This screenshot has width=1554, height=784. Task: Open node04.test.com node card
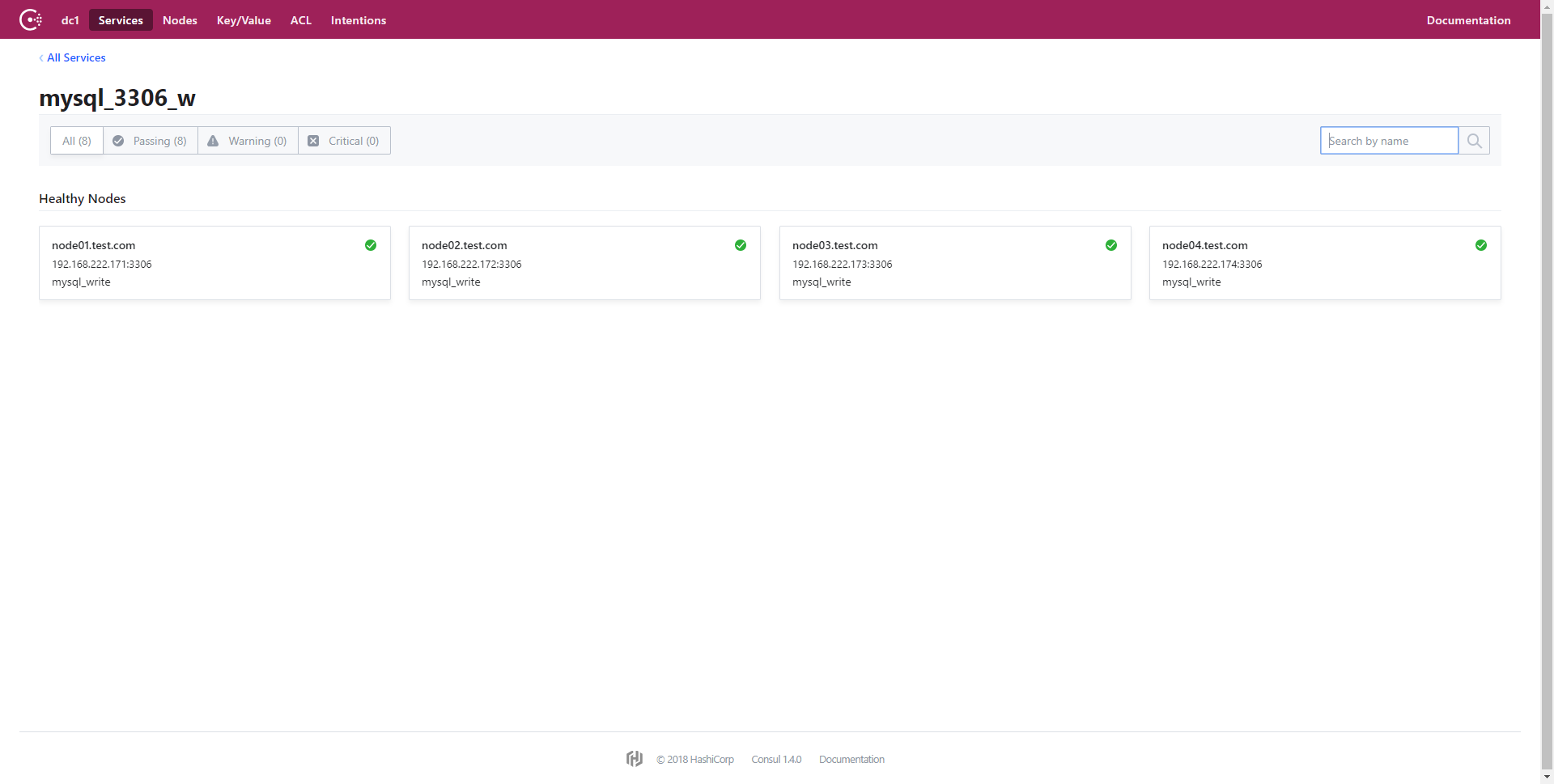coord(1325,263)
